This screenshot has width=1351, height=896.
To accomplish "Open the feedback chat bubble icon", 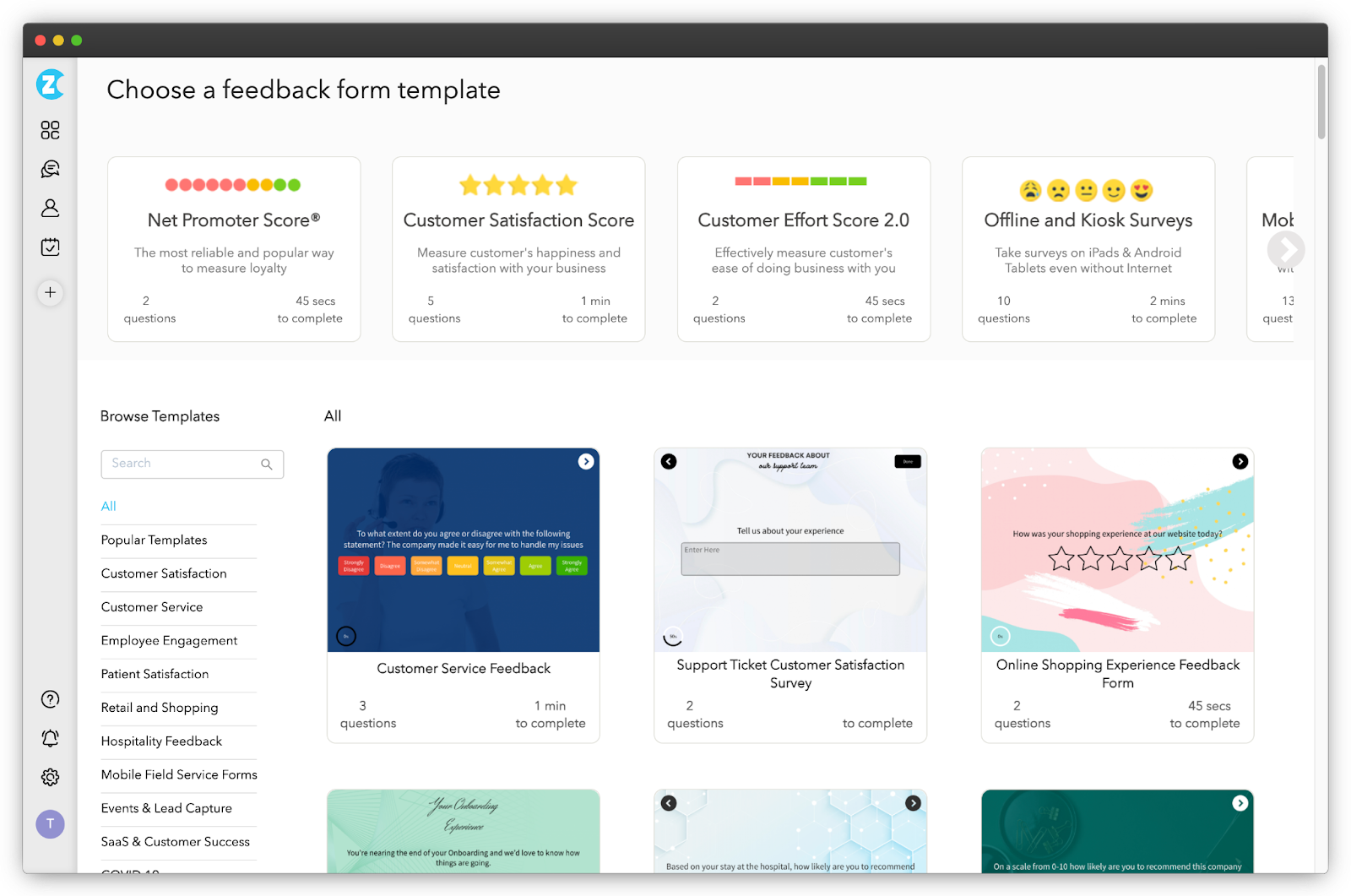I will 51,169.
